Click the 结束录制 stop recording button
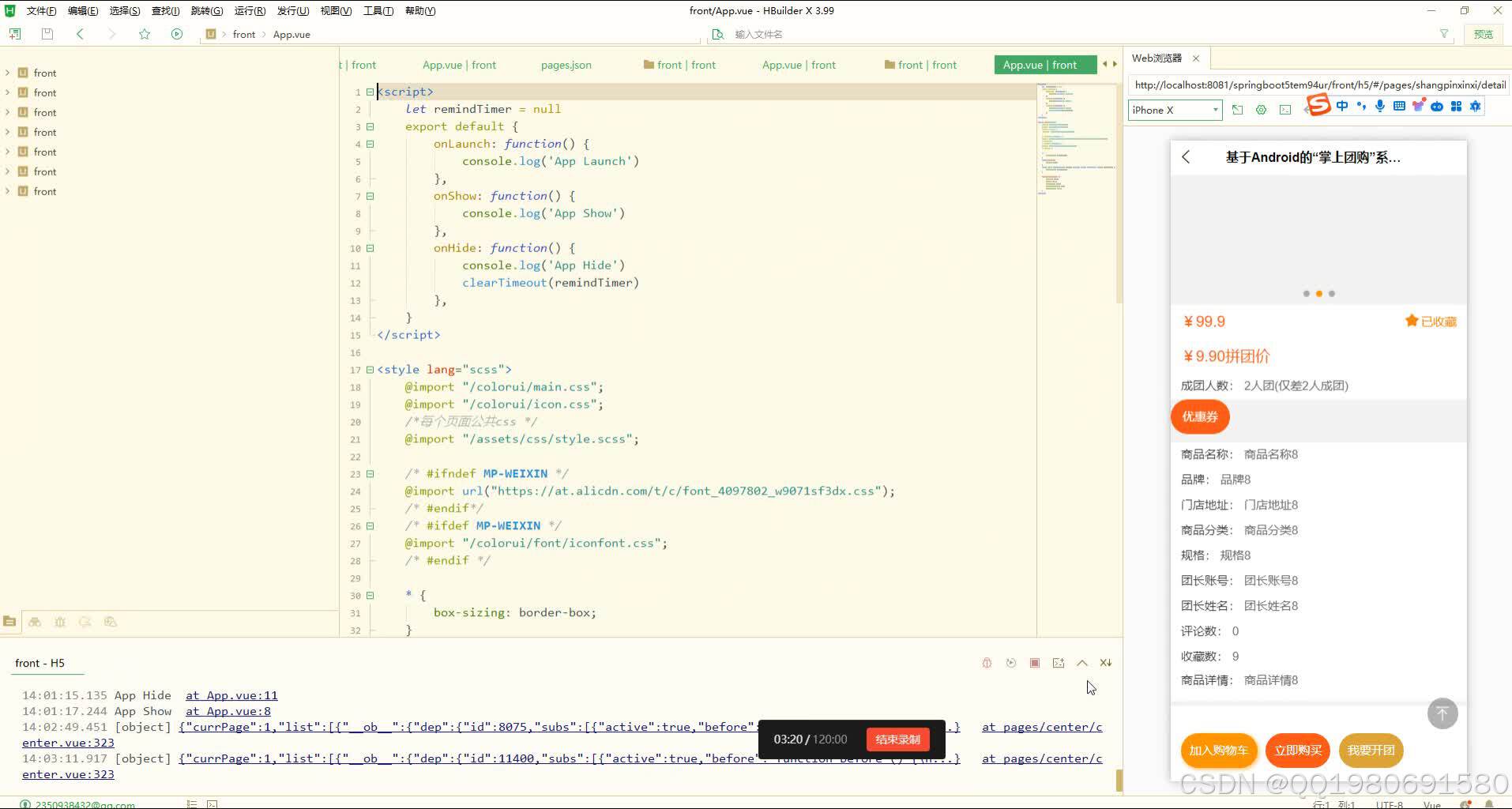Viewport: 1512px width, 809px height. coord(897,739)
